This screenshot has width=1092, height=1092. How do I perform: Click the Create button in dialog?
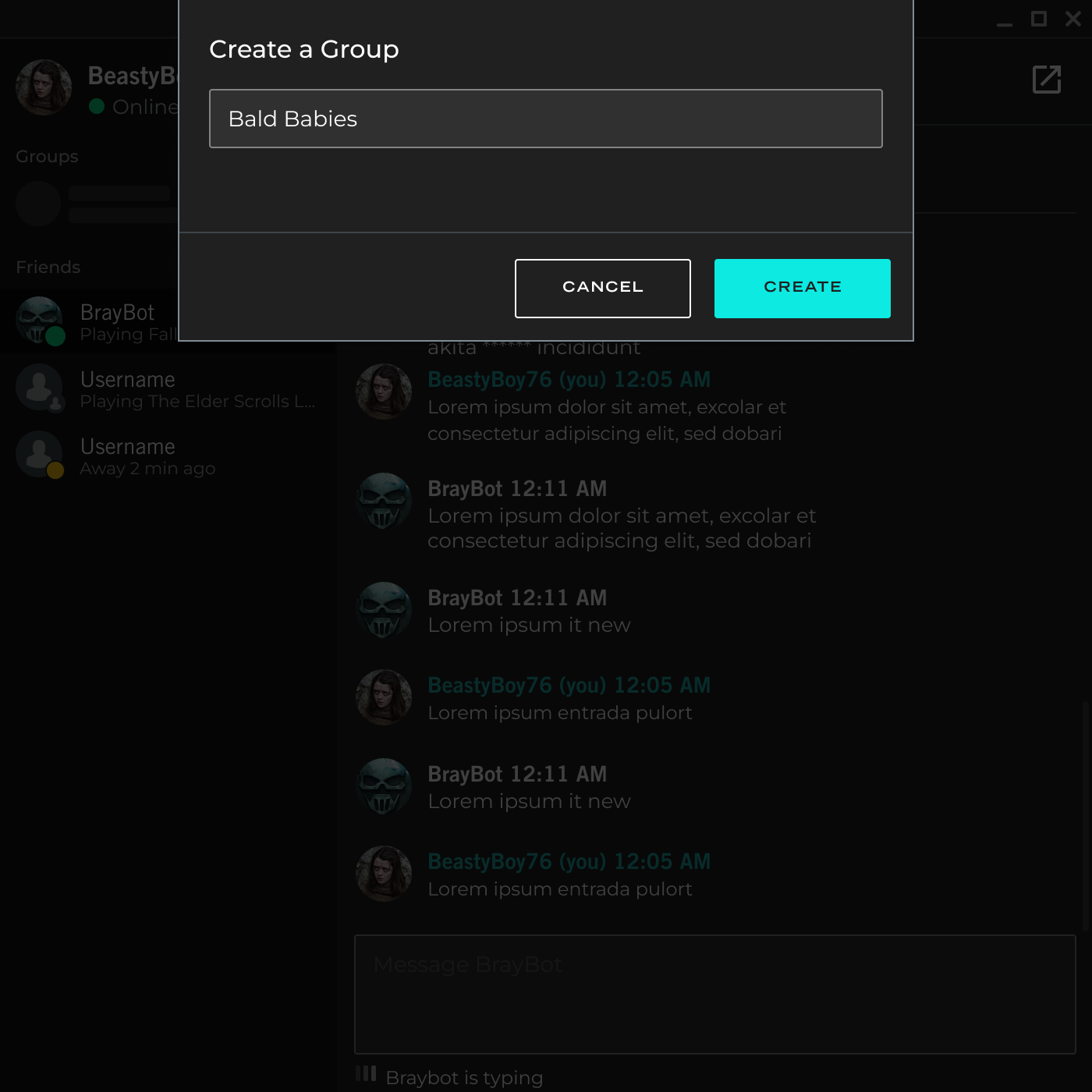pyautogui.click(x=802, y=288)
